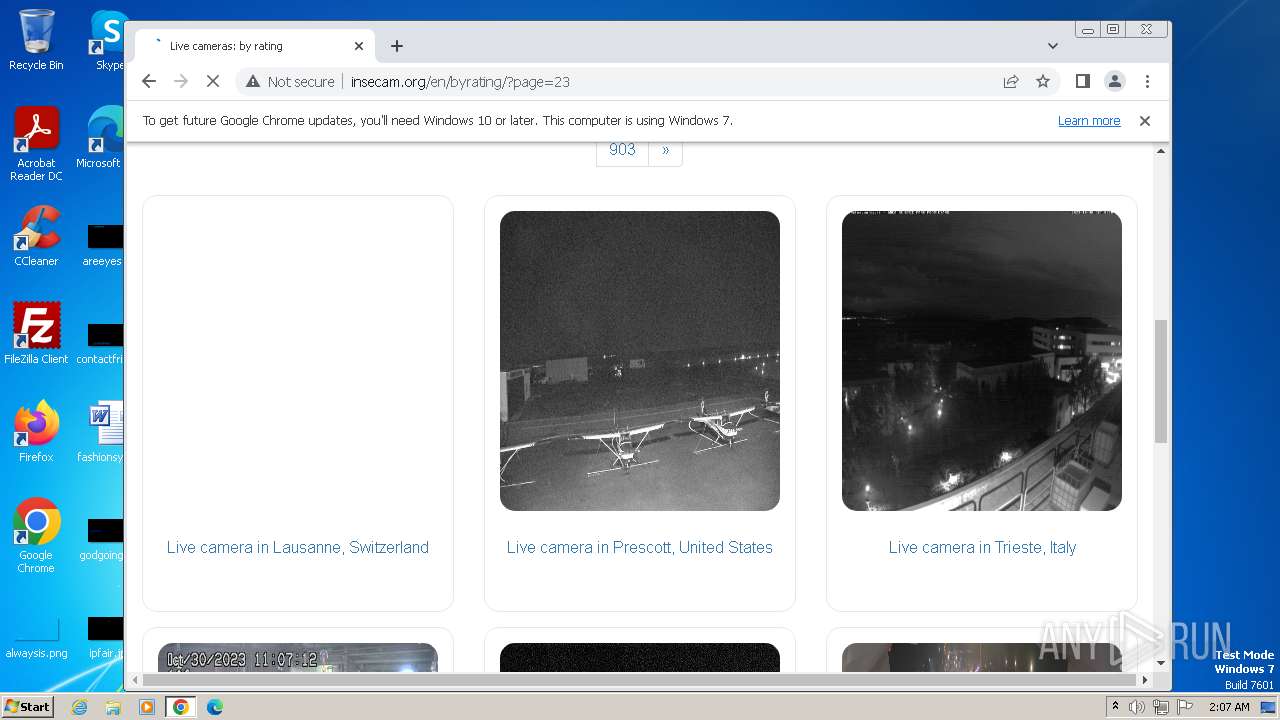
Task: Go to next page with » link
Action: [666, 150]
